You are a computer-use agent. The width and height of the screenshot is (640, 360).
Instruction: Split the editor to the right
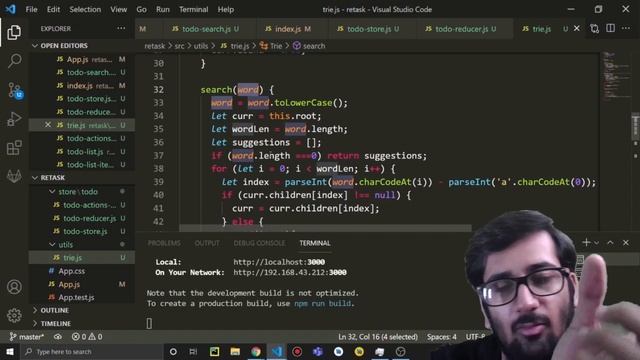pos(610,28)
